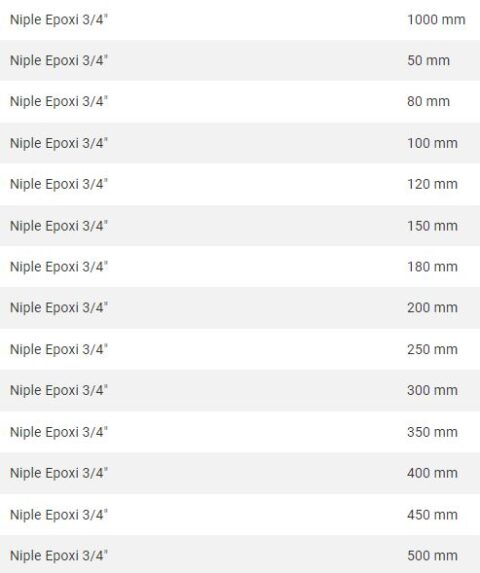
Task: Select the 150 mm length value
Action: pyautogui.click(x=432, y=225)
